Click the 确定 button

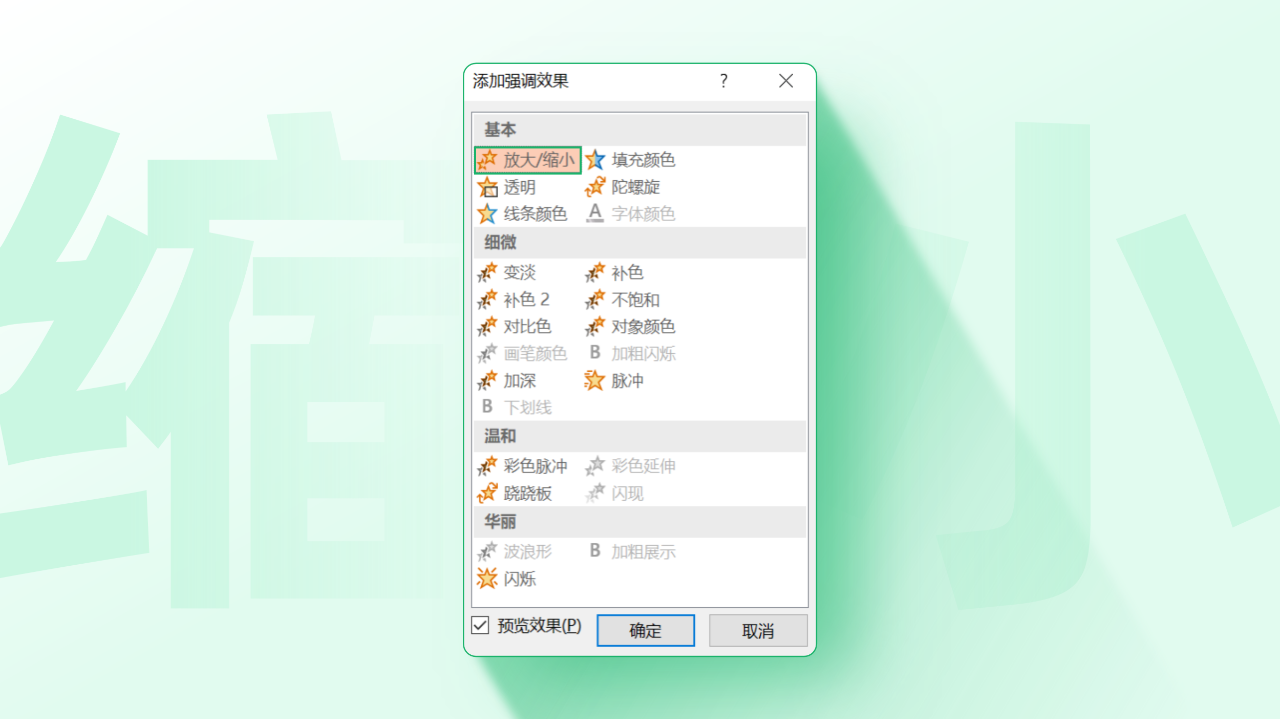coord(646,631)
